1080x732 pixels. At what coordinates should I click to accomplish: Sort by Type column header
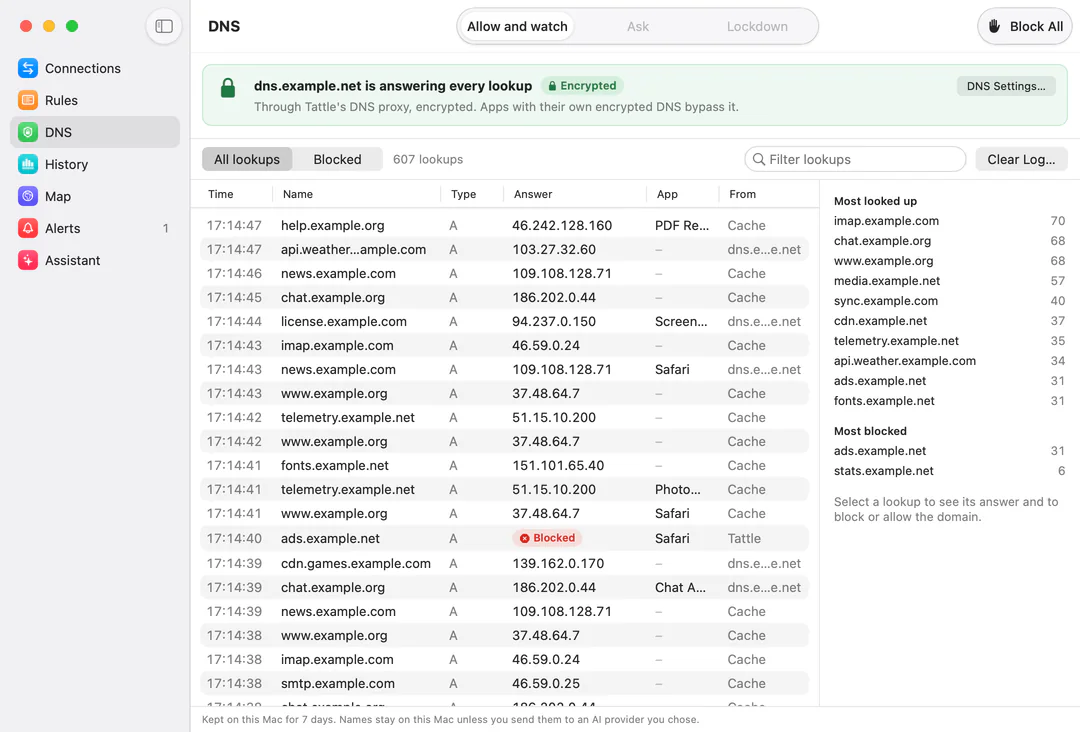[464, 194]
